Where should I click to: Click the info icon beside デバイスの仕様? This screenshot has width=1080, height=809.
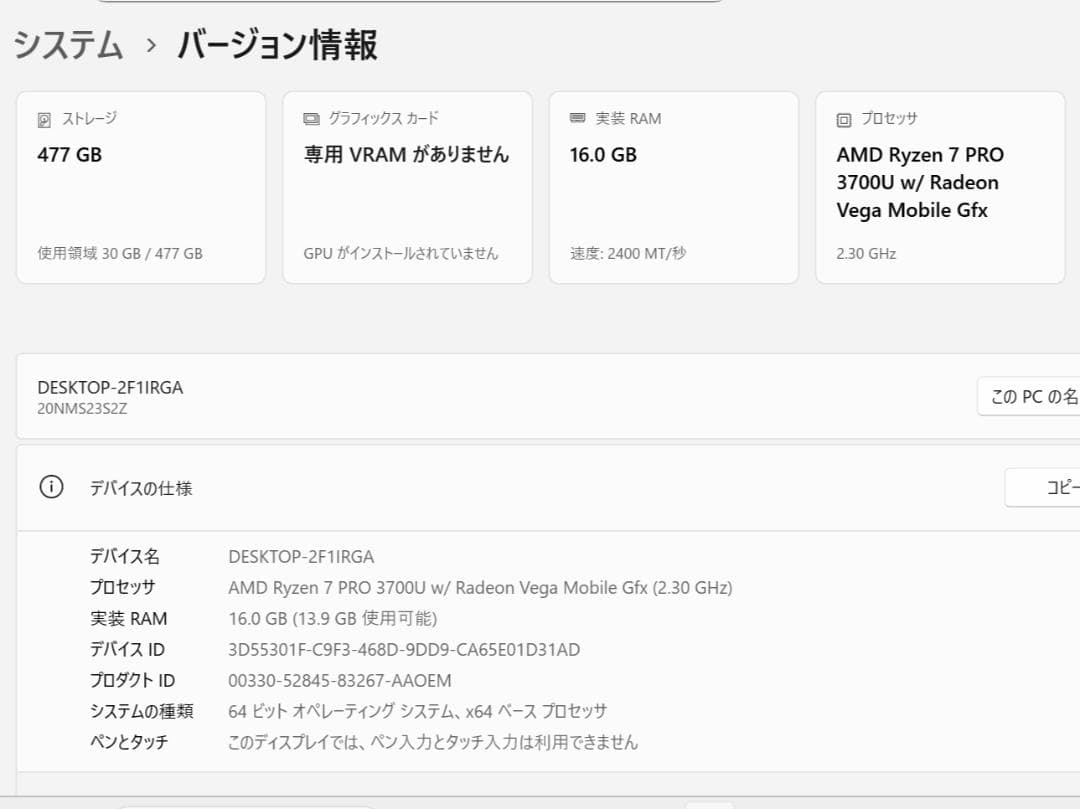50,488
